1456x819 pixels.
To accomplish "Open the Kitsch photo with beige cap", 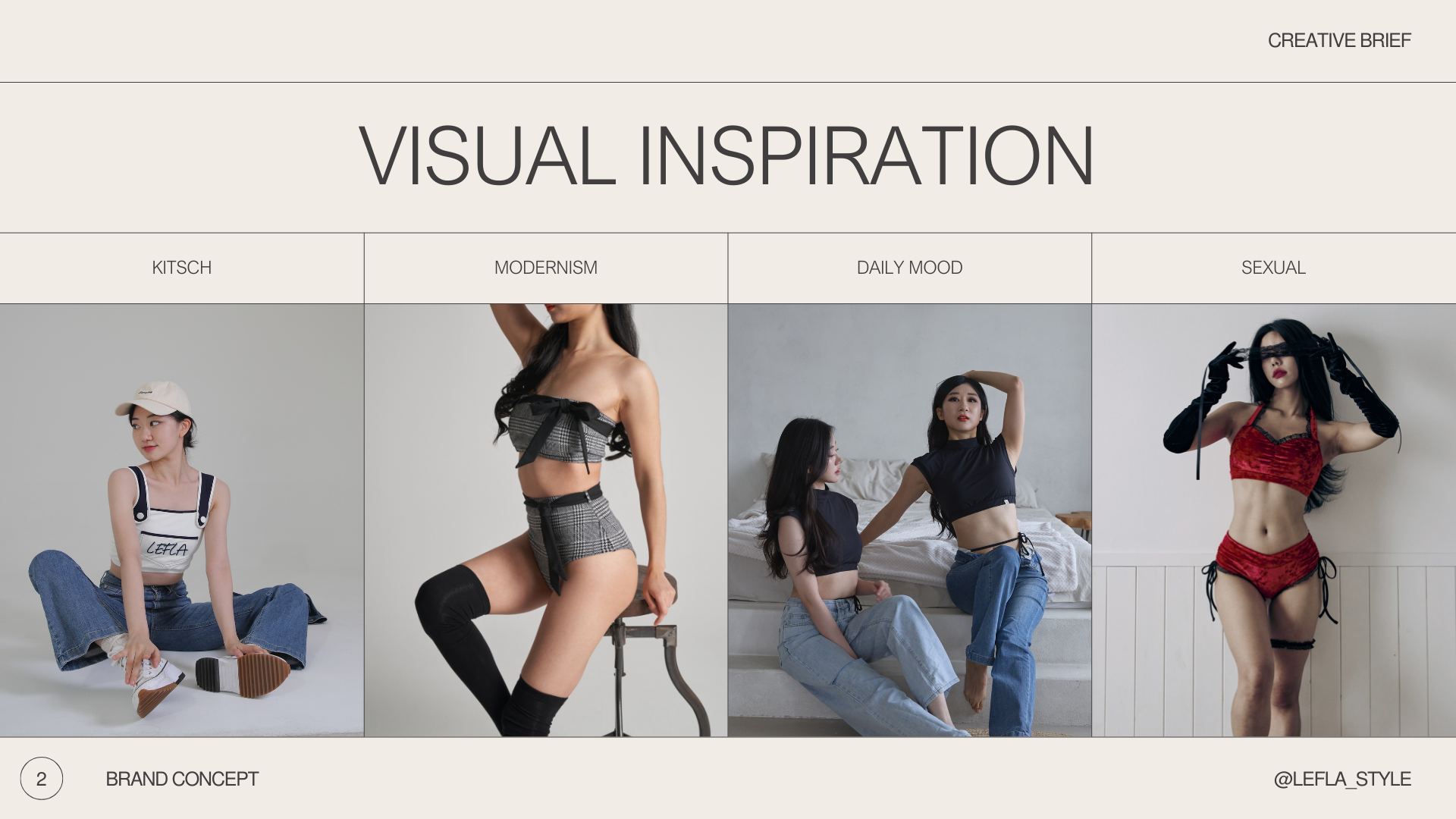I will pyautogui.click(x=182, y=520).
